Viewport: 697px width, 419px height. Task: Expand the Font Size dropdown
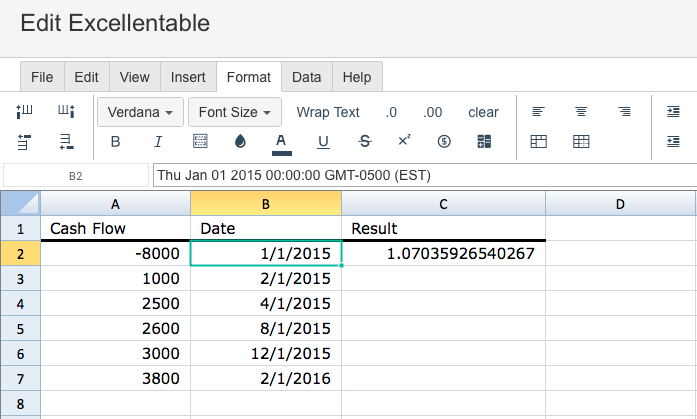235,112
